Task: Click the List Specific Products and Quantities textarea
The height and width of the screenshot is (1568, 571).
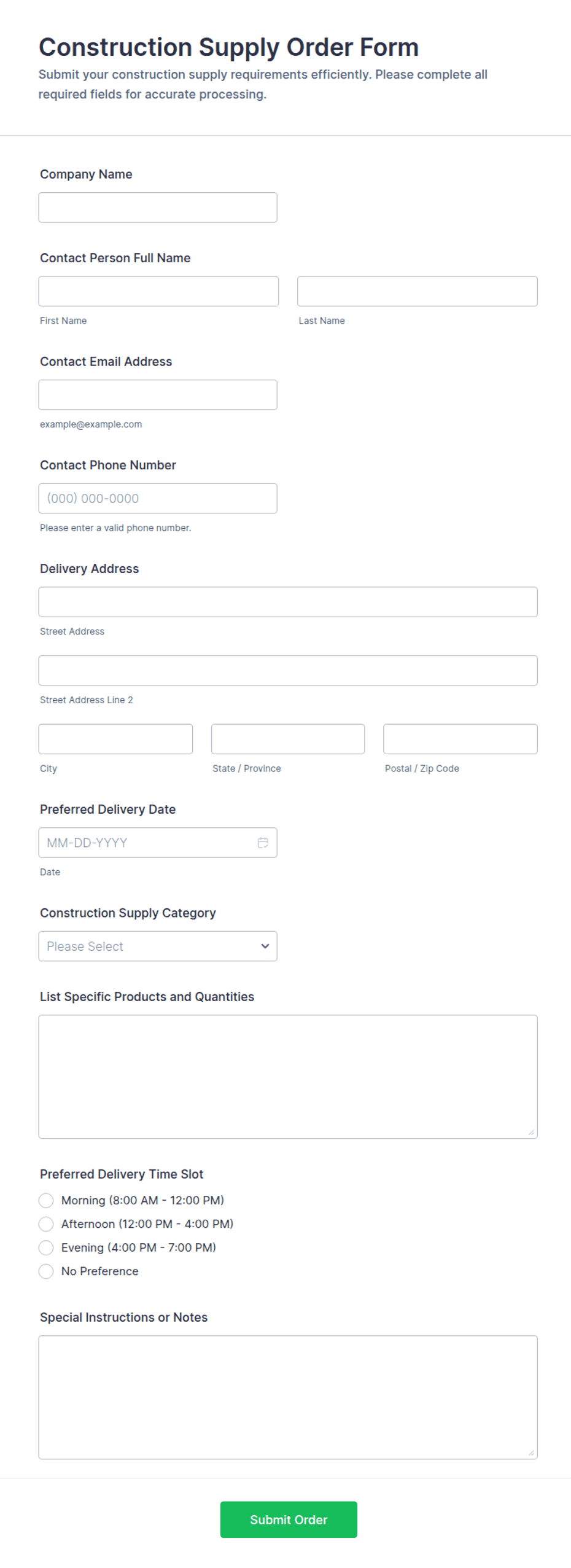Action: click(288, 1077)
